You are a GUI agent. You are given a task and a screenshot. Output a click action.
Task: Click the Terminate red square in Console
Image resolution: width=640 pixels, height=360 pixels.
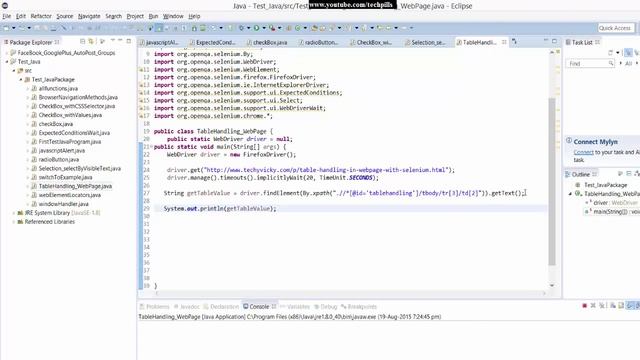click(x=584, y=306)
